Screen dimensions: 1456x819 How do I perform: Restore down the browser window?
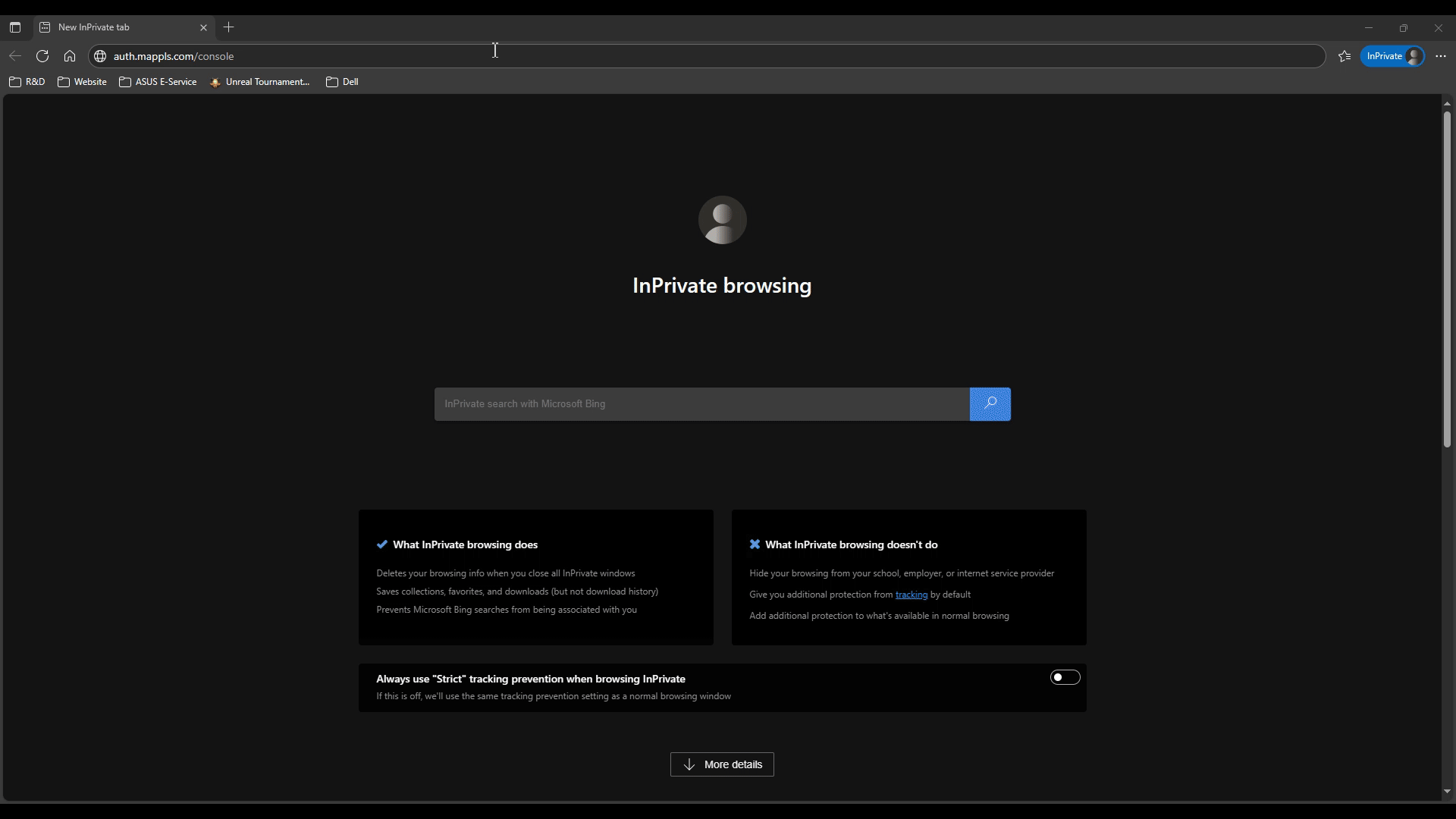[1404, 28]
